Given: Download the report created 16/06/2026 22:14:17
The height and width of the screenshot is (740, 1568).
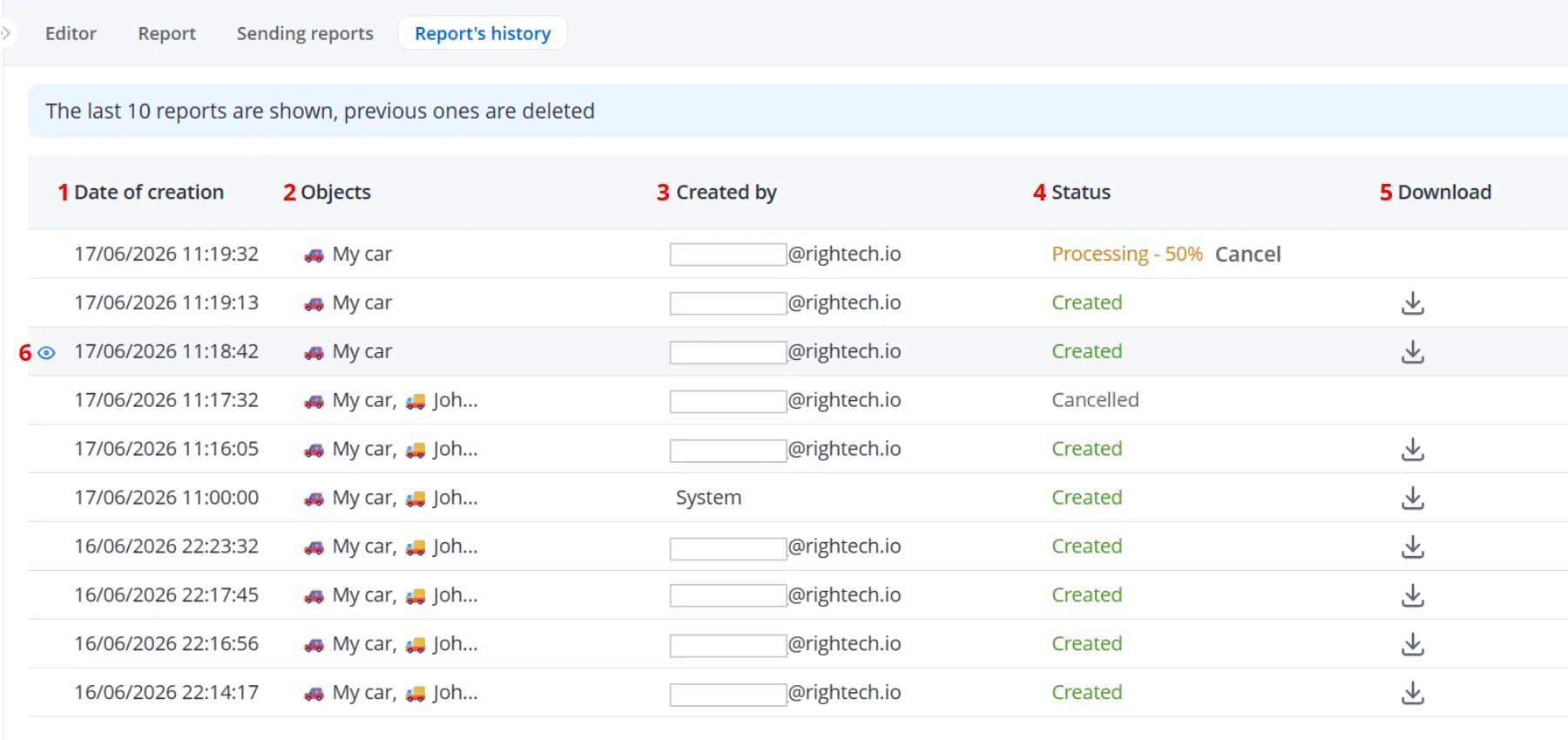Looking at the screenshot, I should click(1412, 694).
